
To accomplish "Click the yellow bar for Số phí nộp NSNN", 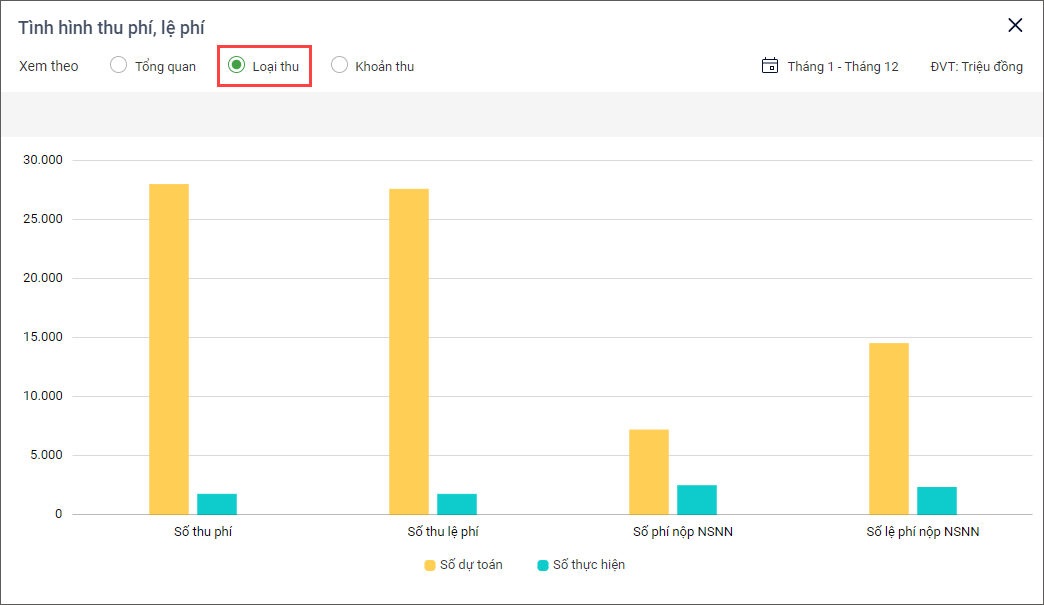I will coord(649,472).
